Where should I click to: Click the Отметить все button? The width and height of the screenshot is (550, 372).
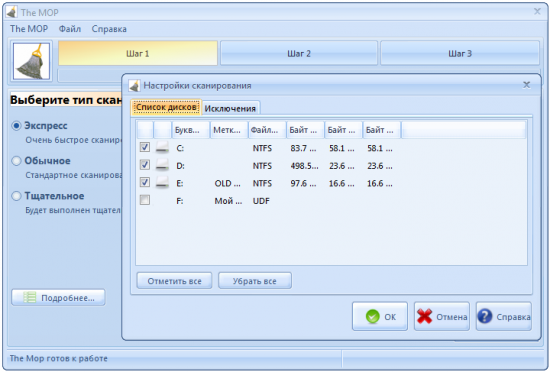174,281
